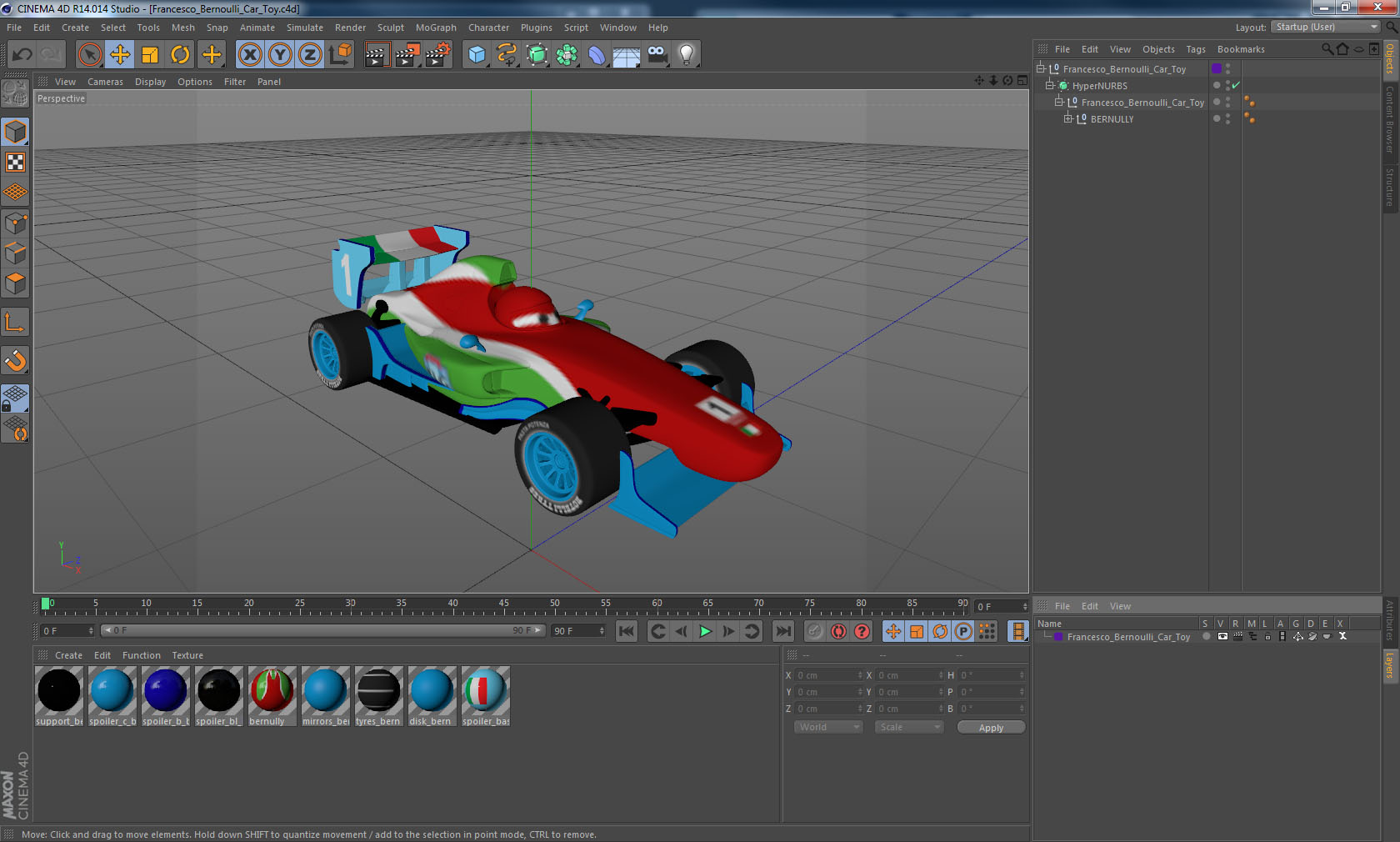Toggle layer View eye for Francesco_Bernoulli_Car_Toy
The width and height of the screenshot is (1400, 842).
[x=1222, y=636]
